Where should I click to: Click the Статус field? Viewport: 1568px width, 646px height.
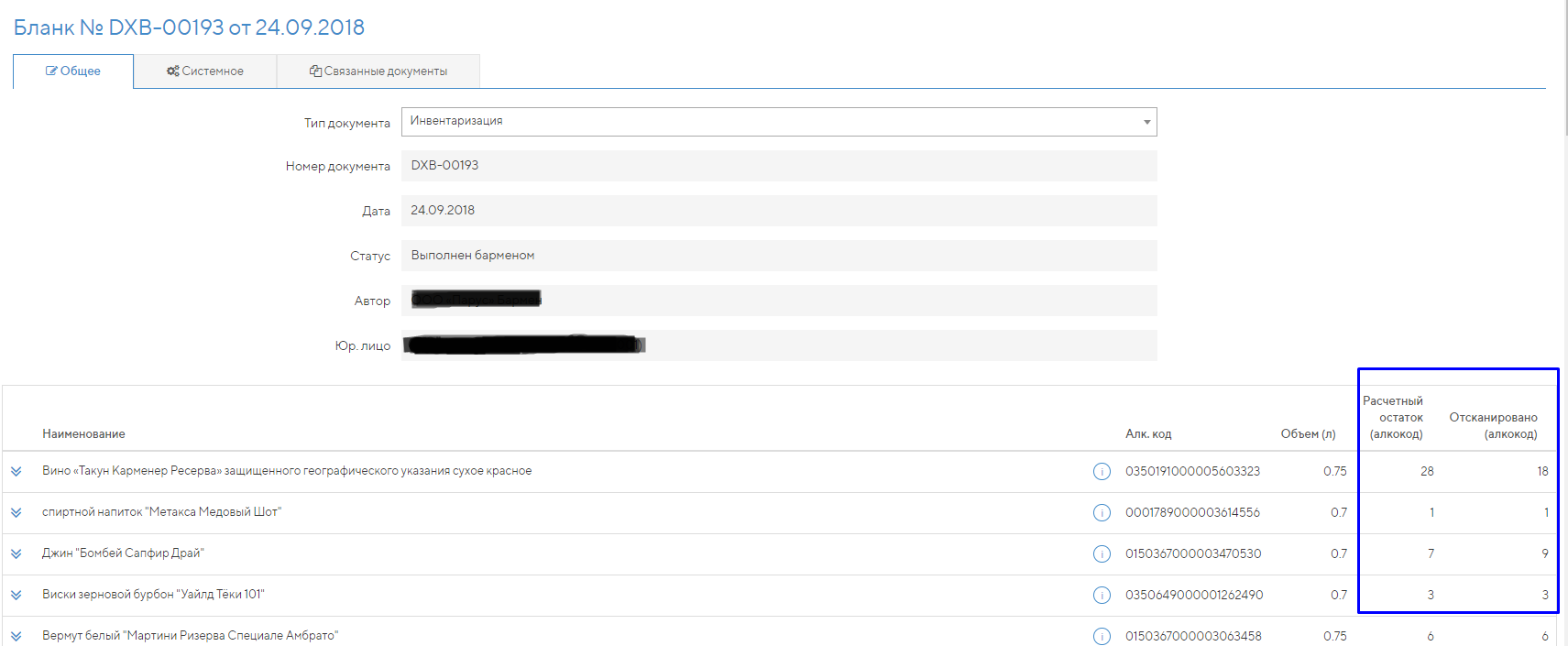click(778, 256)
